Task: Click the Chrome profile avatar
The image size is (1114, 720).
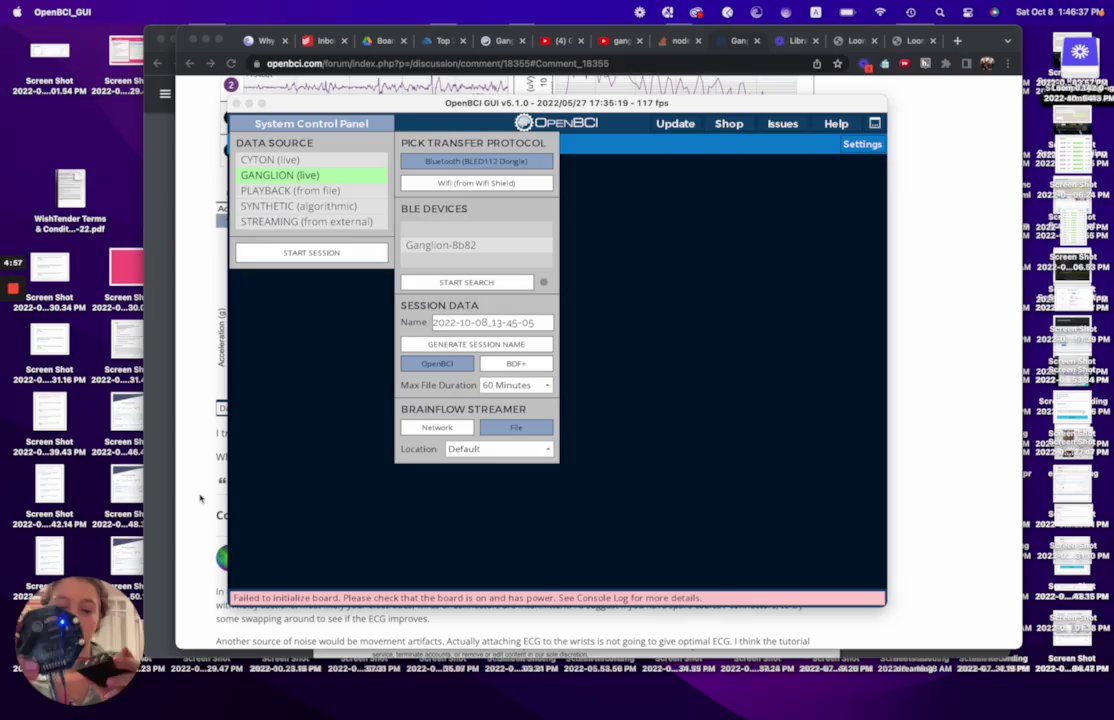Action: click(987, 63)
